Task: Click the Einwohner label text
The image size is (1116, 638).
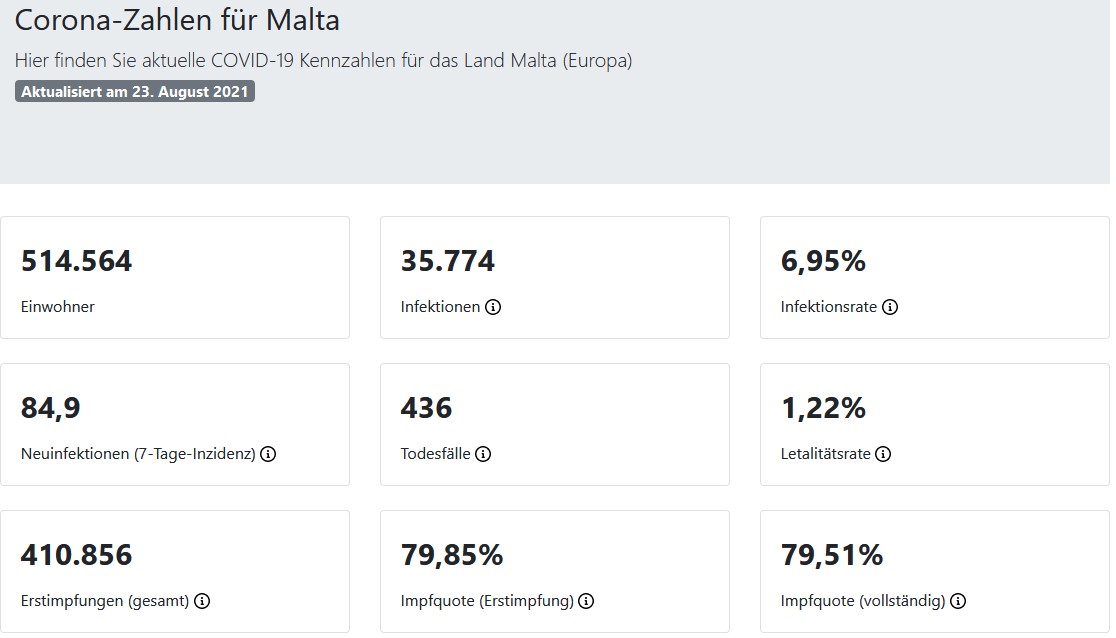Action: point(58,307)
